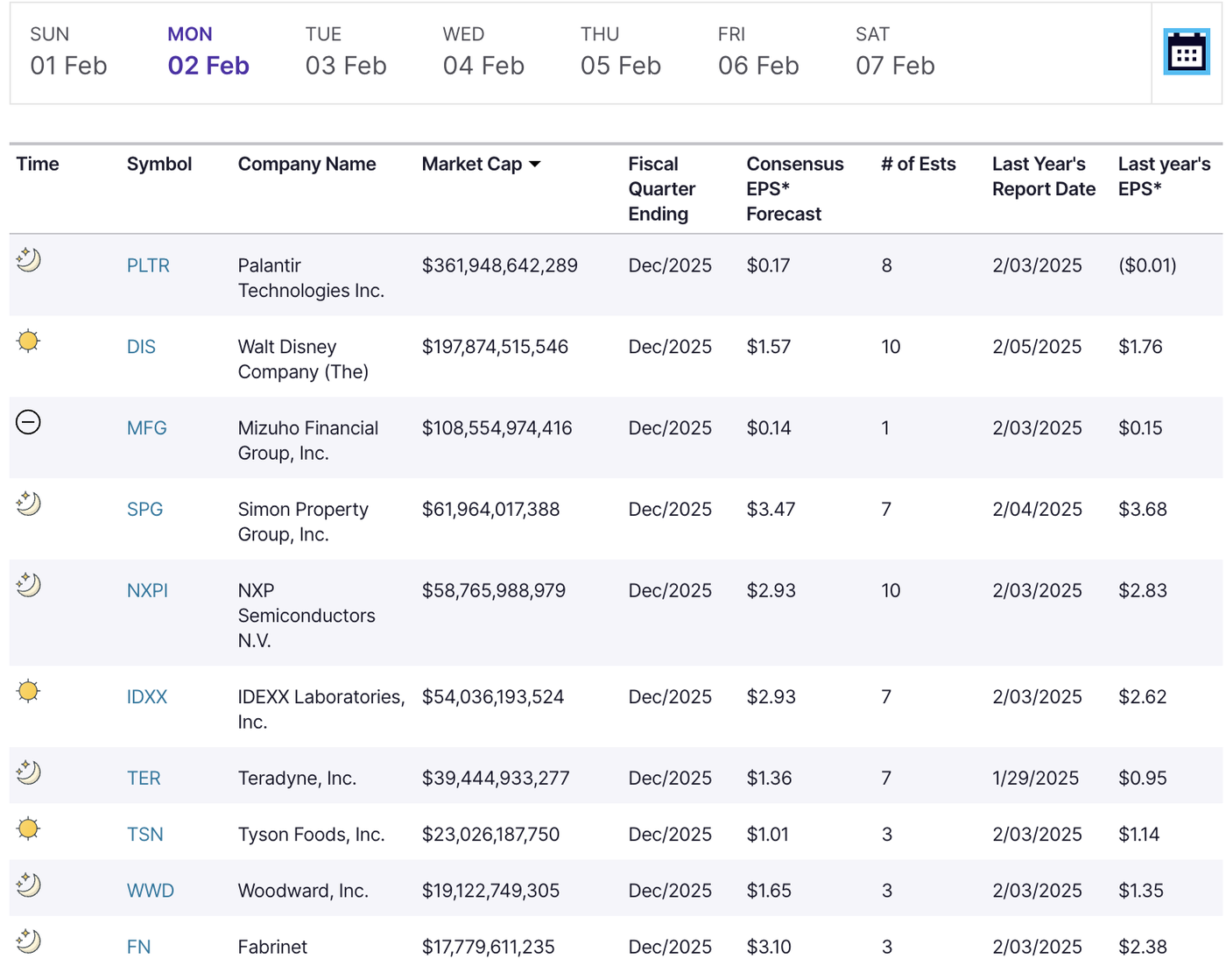The image size is (1226, 980).
Task: Select the WED 04 Feb tab
Action: 483,53
